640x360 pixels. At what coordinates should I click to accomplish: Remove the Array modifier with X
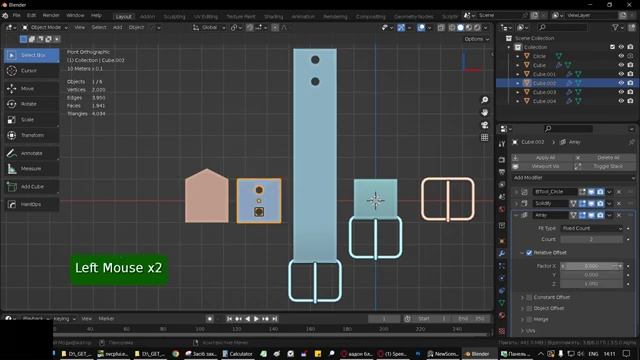(619, 215)
